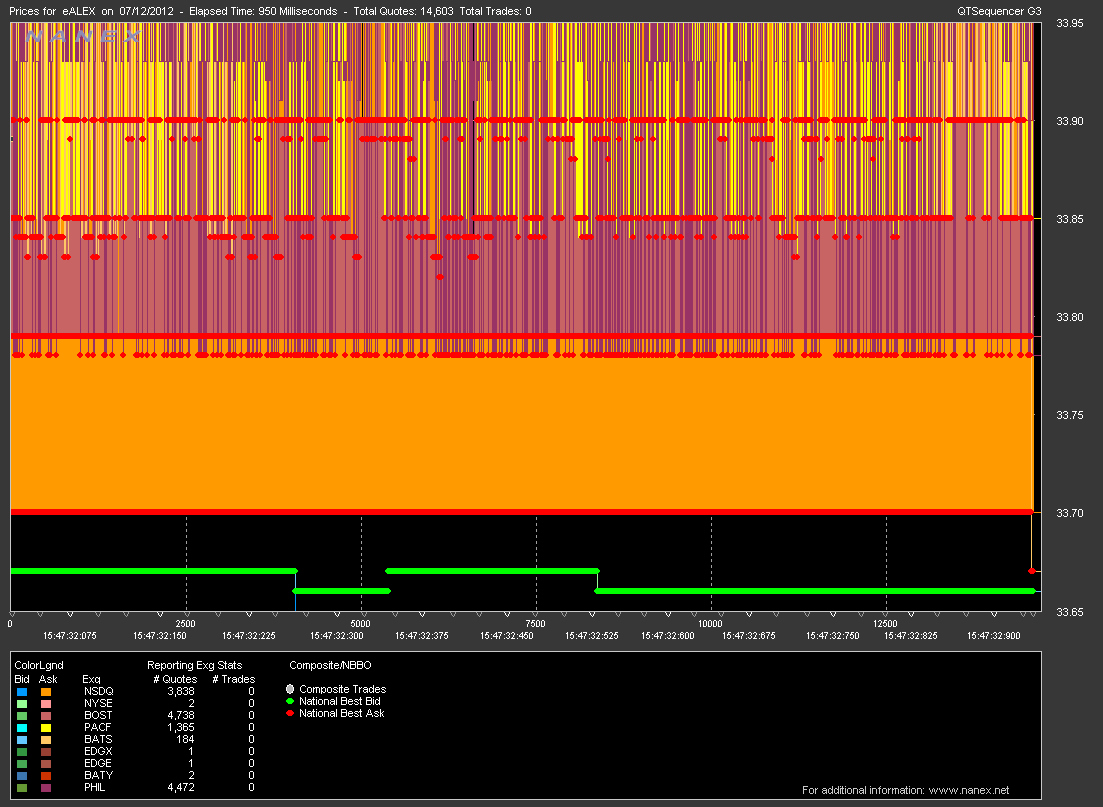Click the 'BATS' exchange row label
The height and width of the screenshot is (807, 1103).
point(98,739)
